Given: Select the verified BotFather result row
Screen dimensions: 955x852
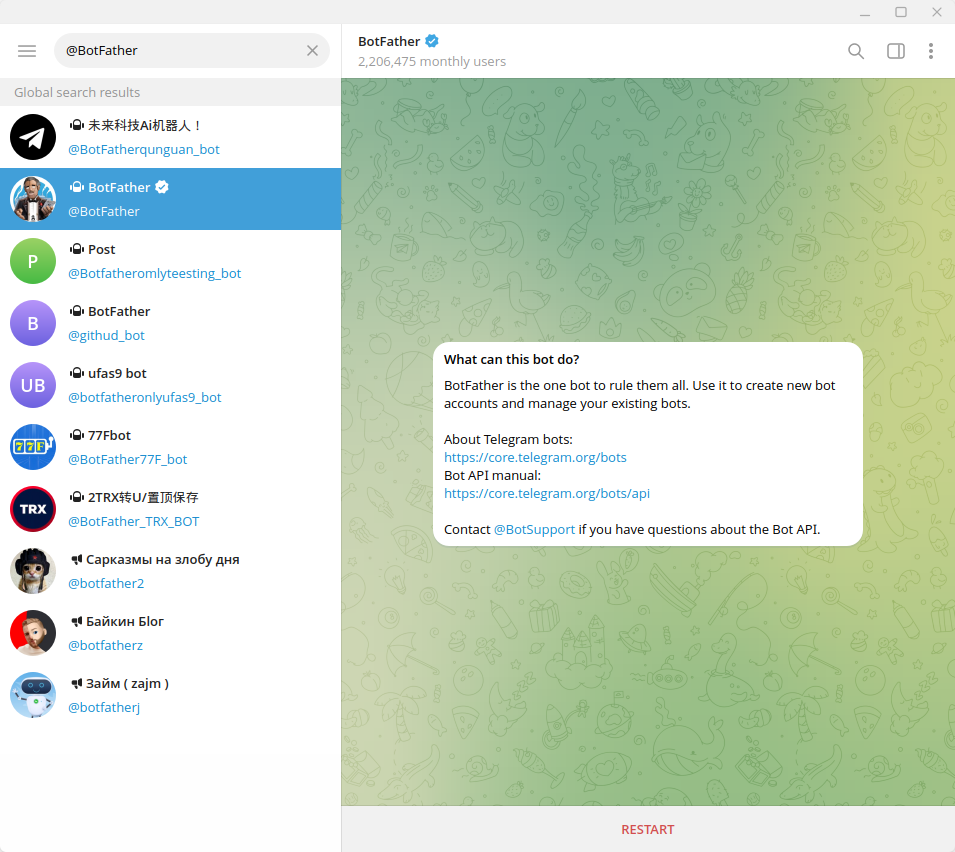Looking at the screenshot, I should point(171,199).
